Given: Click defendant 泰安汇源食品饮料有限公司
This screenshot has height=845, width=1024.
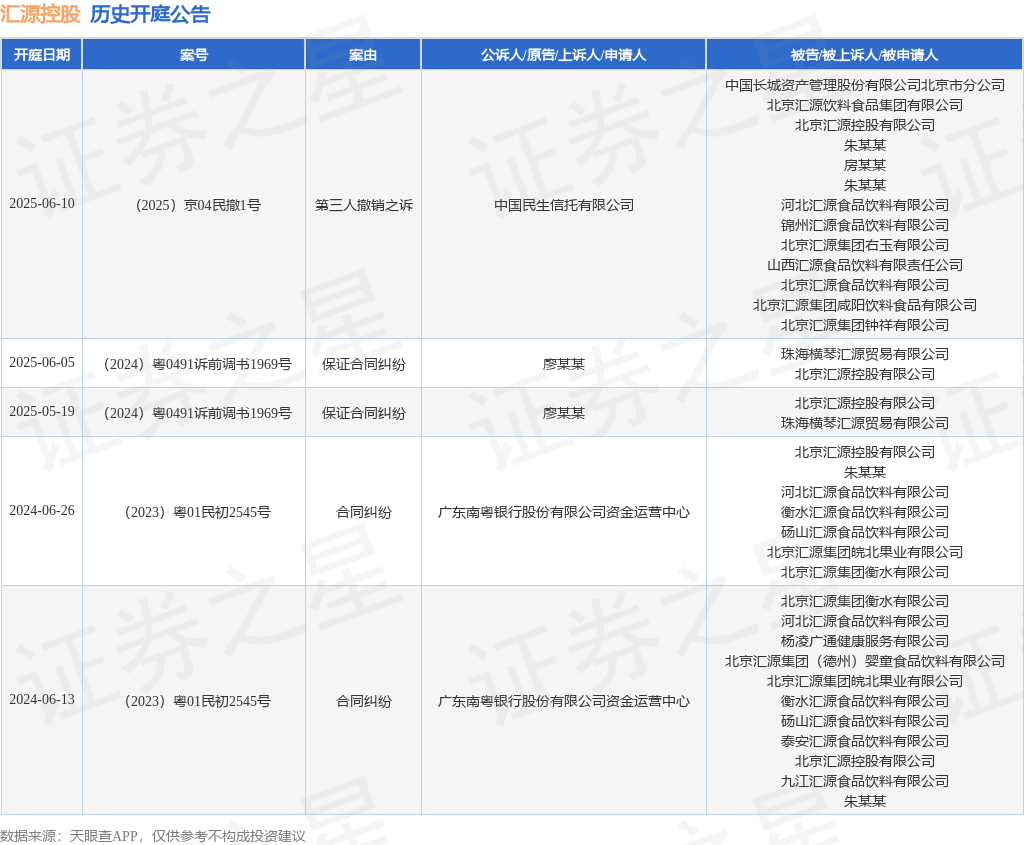Looking at the screenshot, I should point(865,741).
